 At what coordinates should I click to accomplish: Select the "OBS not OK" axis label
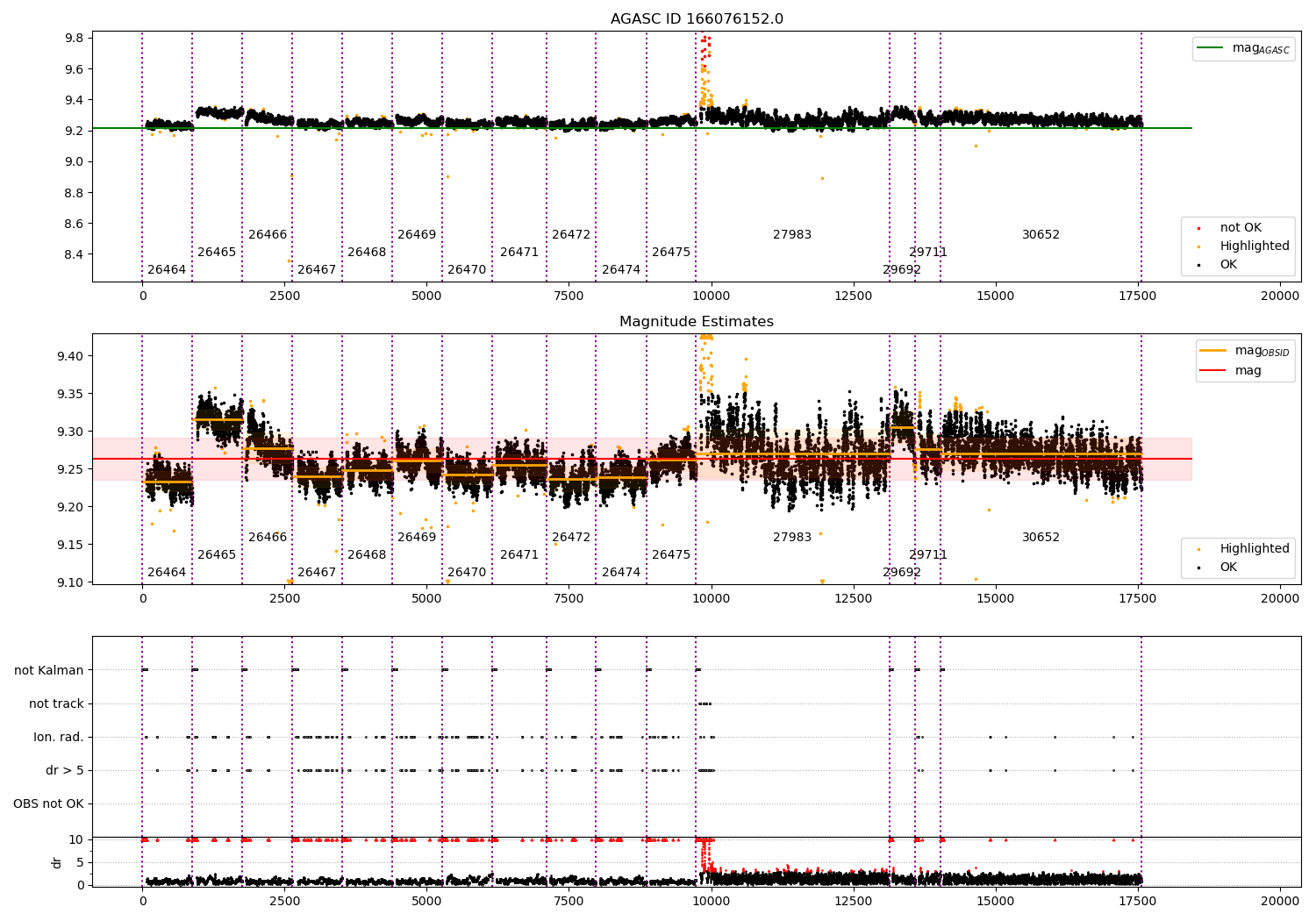48,803
